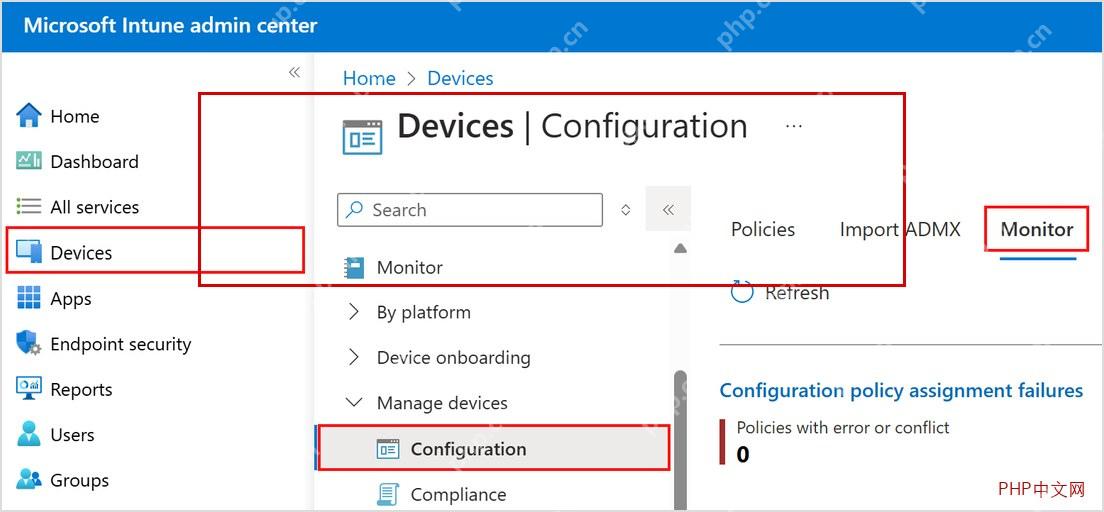Open the ellipsis more options menu
The height and width of the screenshot is (512, 1104).
coord(794,126)
